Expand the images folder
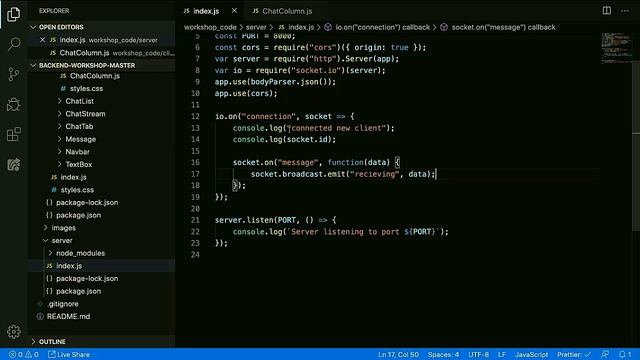The width and height of the screenshot is (640, 360). [x=63, y=228]
